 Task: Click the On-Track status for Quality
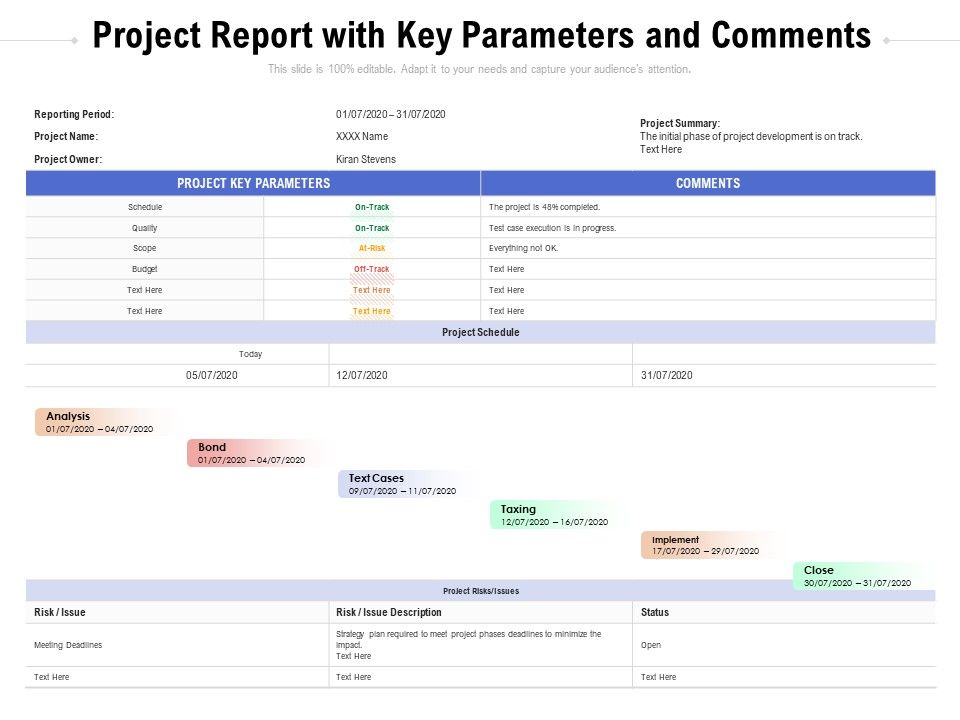point(372,227)
